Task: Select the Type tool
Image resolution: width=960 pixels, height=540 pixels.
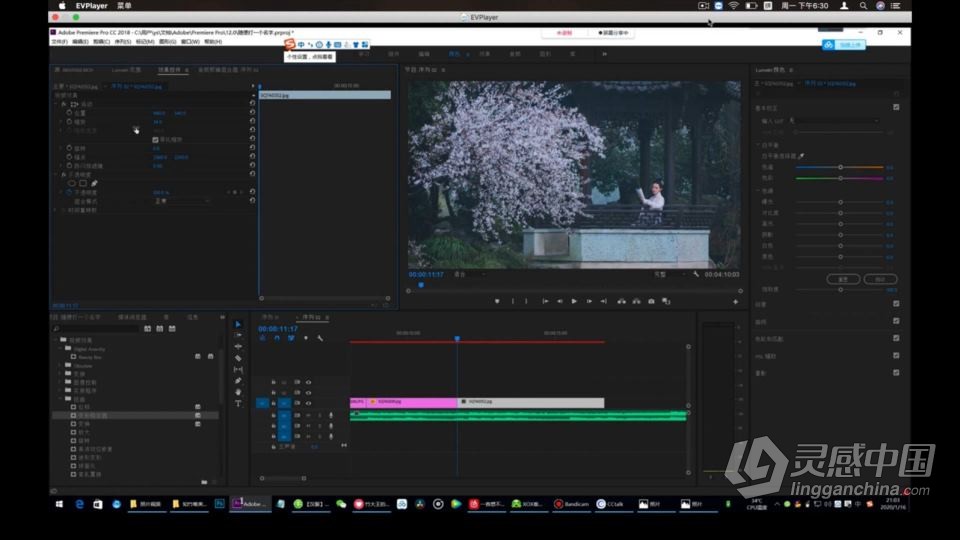Action: pyautogui.click(x=238, y=403)
